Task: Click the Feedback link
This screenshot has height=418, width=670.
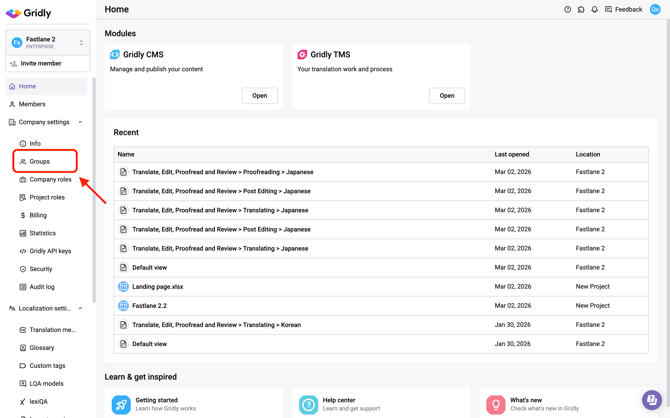Action: (623, 10)
